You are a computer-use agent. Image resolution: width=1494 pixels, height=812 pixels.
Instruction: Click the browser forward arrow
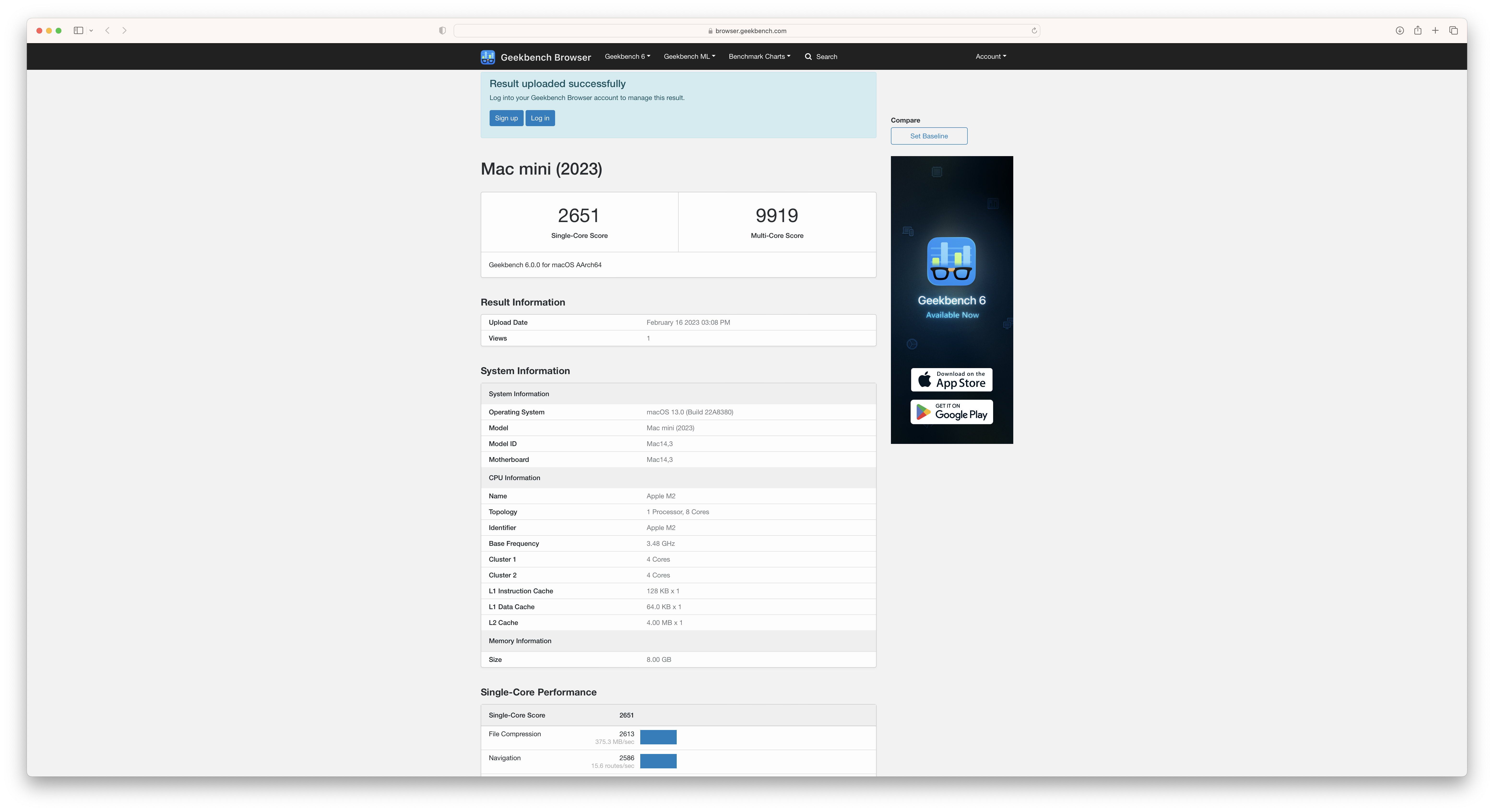click(124, 31)
